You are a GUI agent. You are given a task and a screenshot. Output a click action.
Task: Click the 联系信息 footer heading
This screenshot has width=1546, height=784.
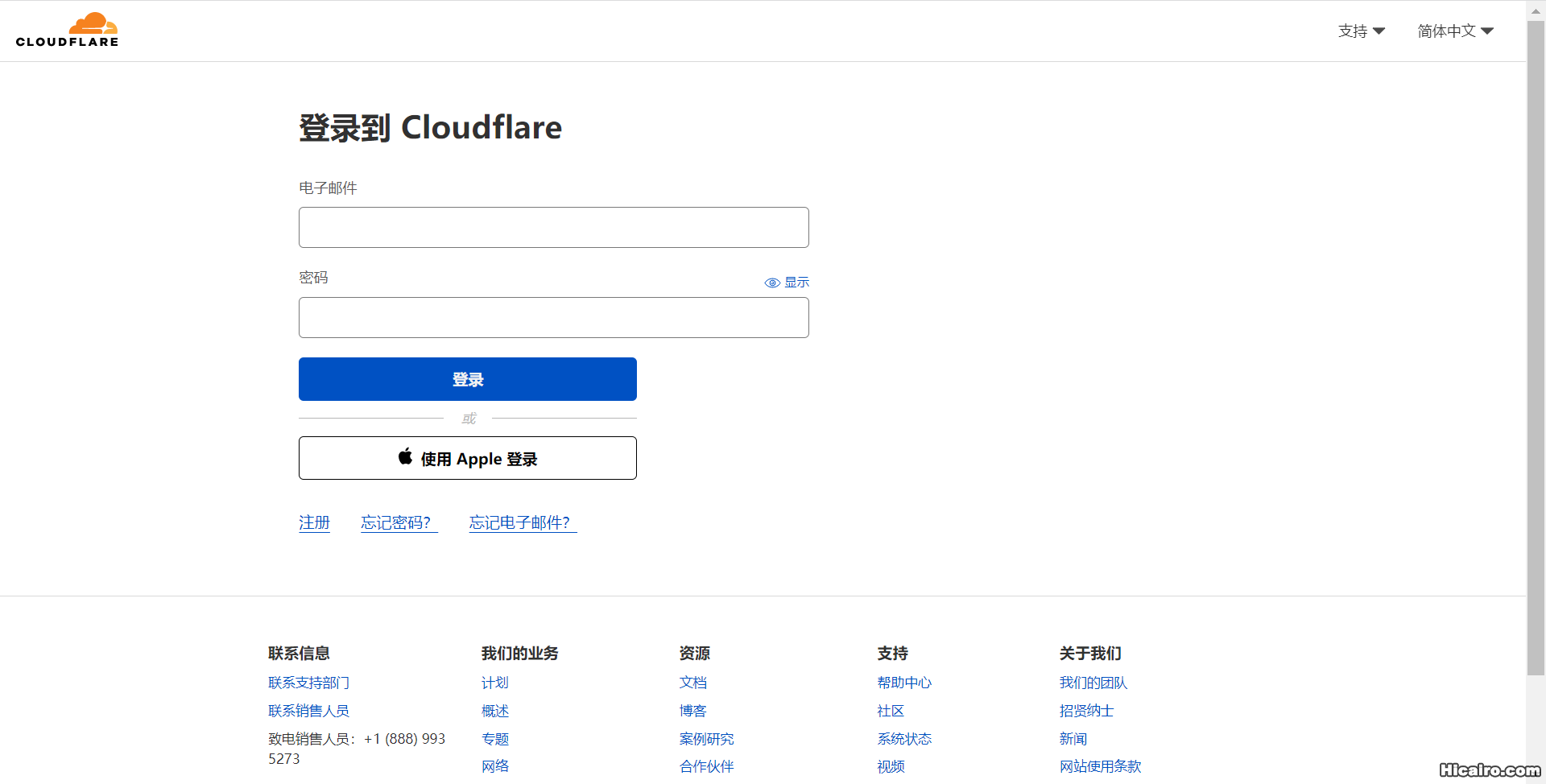click(x=299, y=654)
